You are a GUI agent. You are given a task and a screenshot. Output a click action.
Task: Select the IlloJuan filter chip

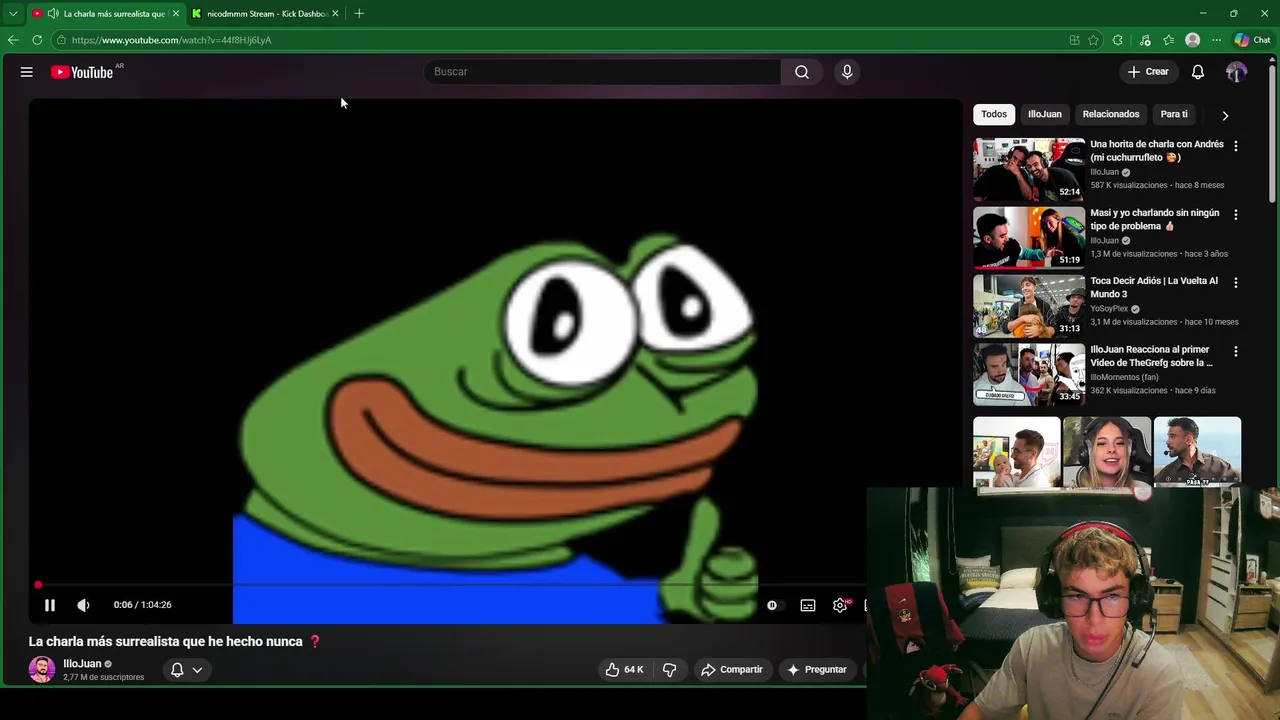click(x=1045, y=114)
